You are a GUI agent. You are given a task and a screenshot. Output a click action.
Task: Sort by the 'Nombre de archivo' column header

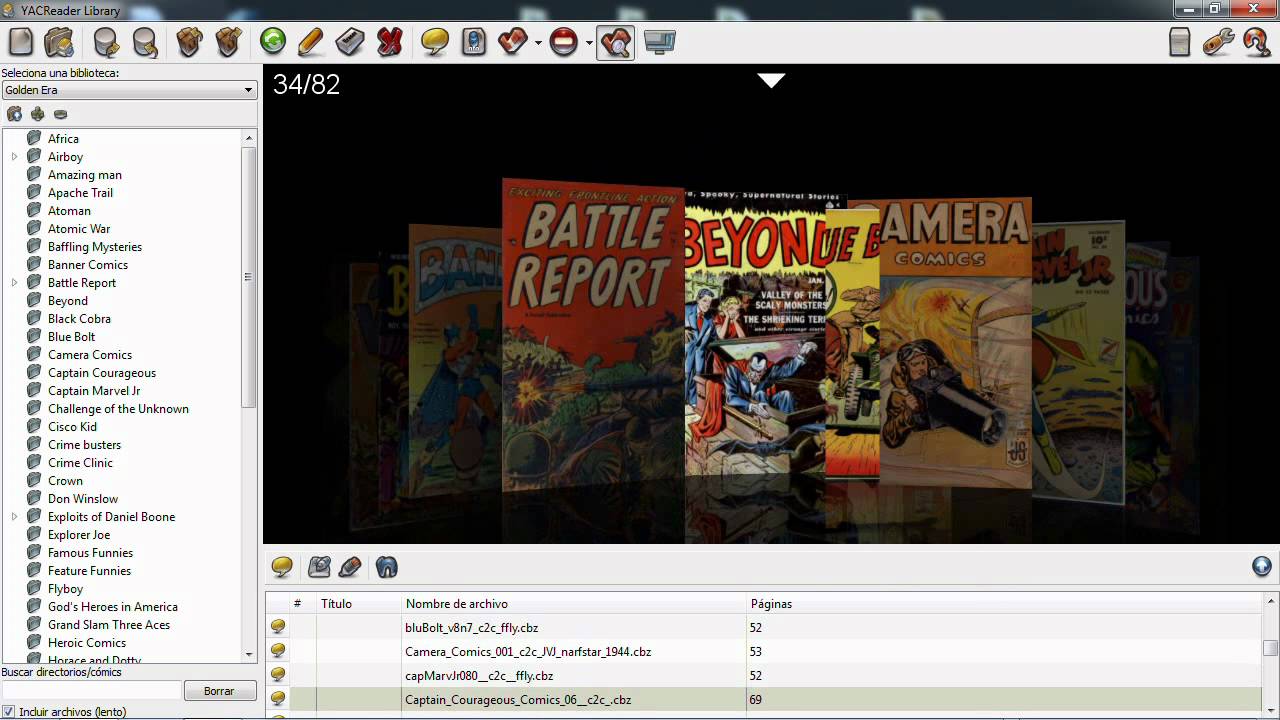click(x=573, y=604)
